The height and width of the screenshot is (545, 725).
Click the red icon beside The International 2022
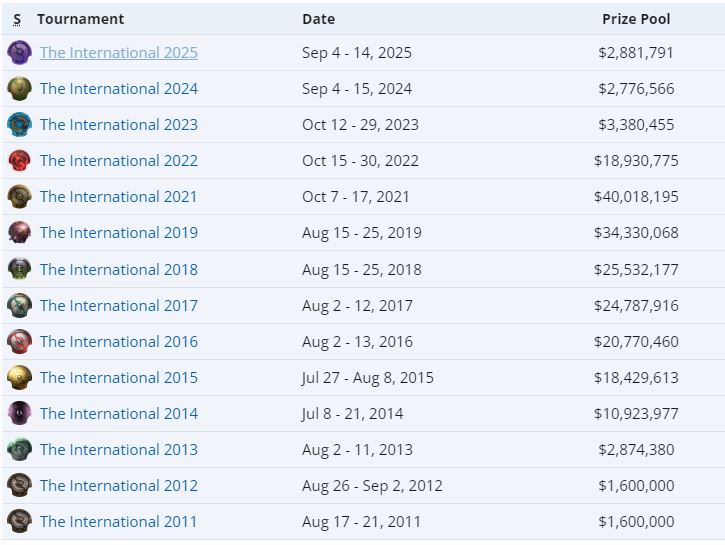(19, 161)
